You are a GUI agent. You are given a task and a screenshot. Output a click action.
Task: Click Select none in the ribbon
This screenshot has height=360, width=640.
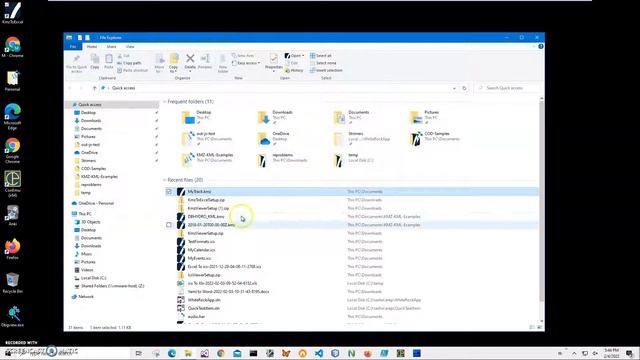(x=323, y=63)
